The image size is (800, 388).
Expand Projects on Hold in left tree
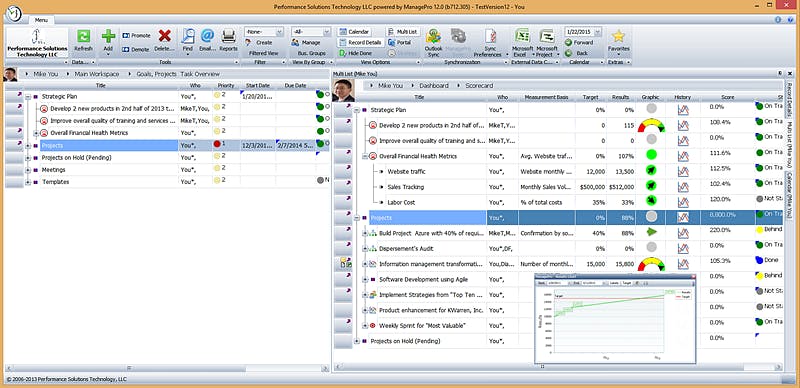point(28,158)
